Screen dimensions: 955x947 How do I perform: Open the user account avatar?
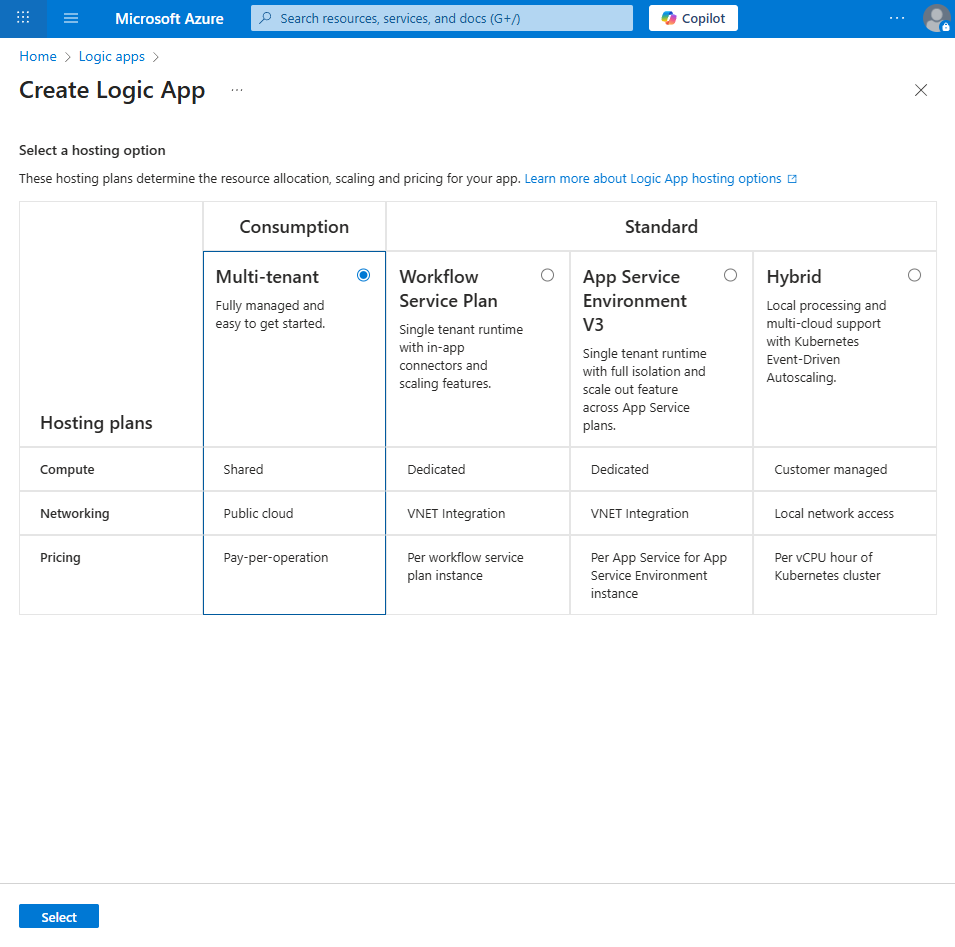point(937,18)
